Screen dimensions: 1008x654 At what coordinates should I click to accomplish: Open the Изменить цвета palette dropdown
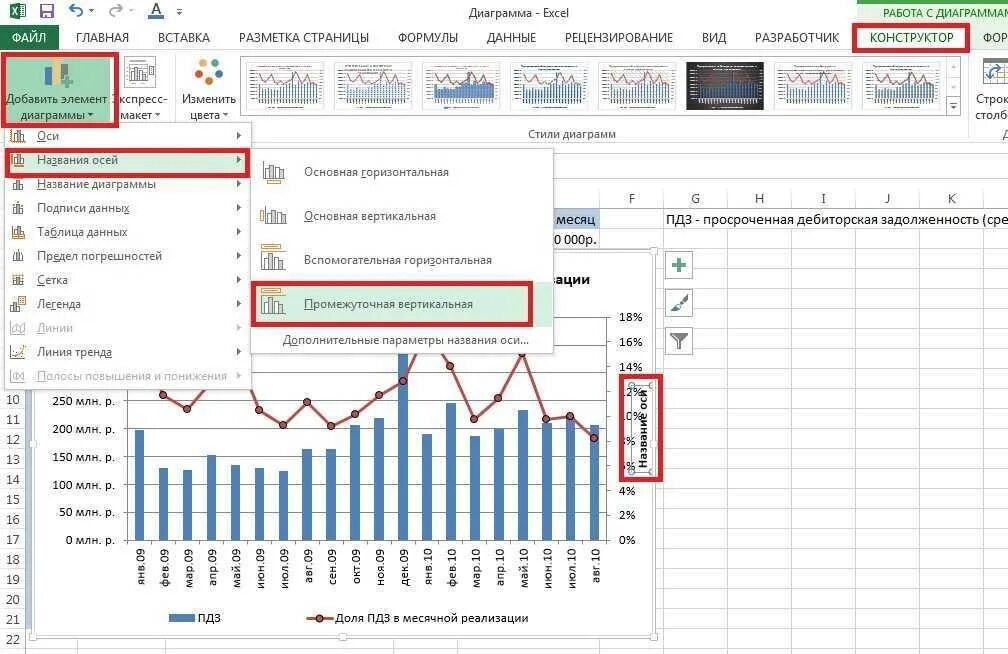[208, 90]
